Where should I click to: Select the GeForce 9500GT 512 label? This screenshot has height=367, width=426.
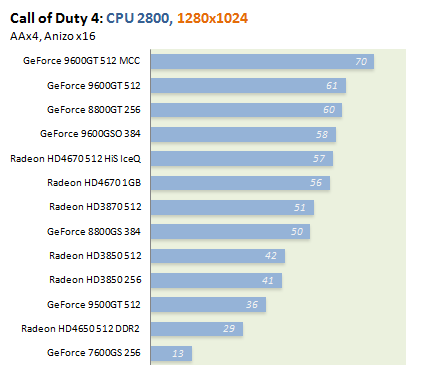pyautogui.click(x=94, y=305)
